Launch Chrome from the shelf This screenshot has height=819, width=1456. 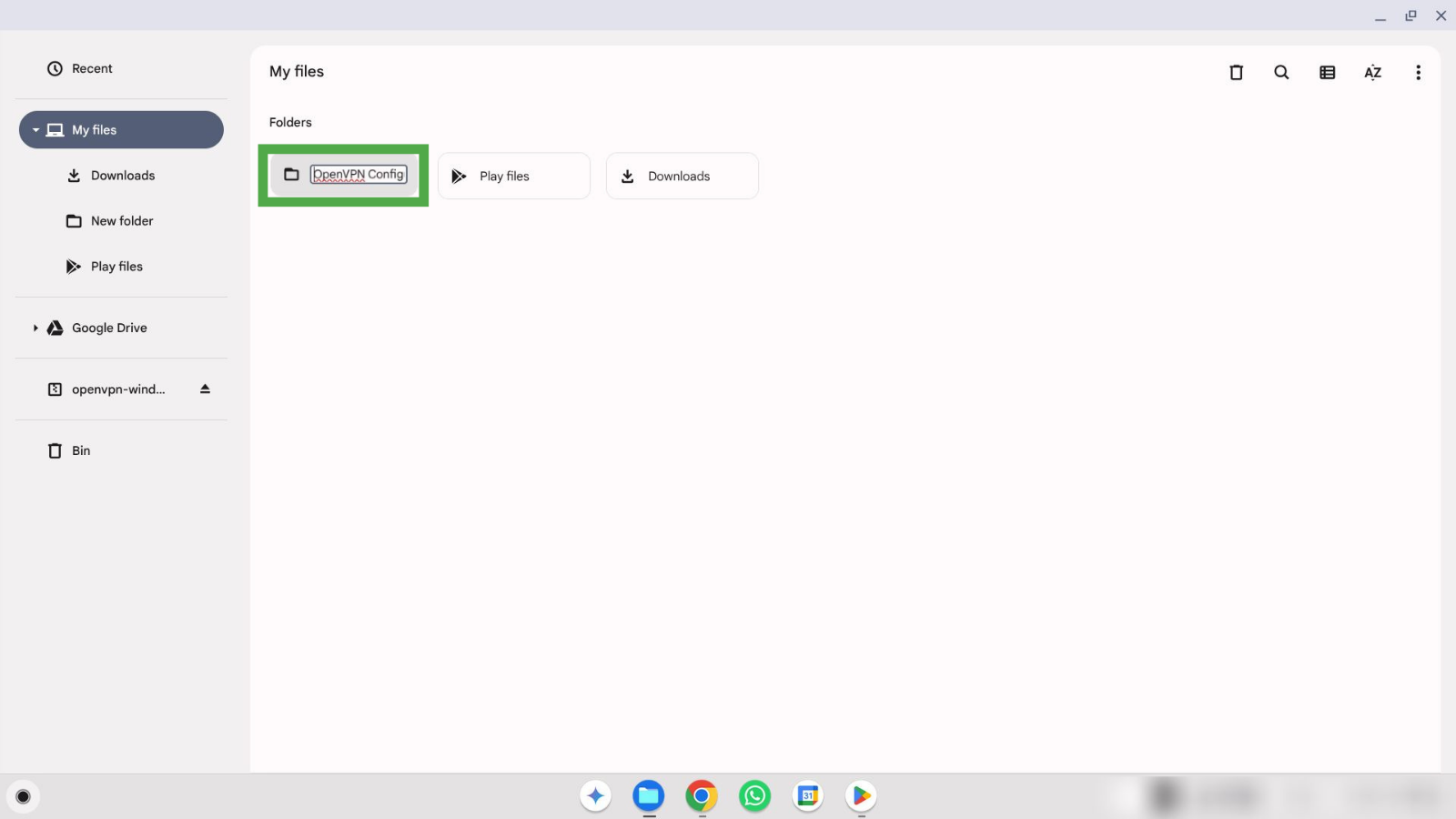[x=702, y=796]
